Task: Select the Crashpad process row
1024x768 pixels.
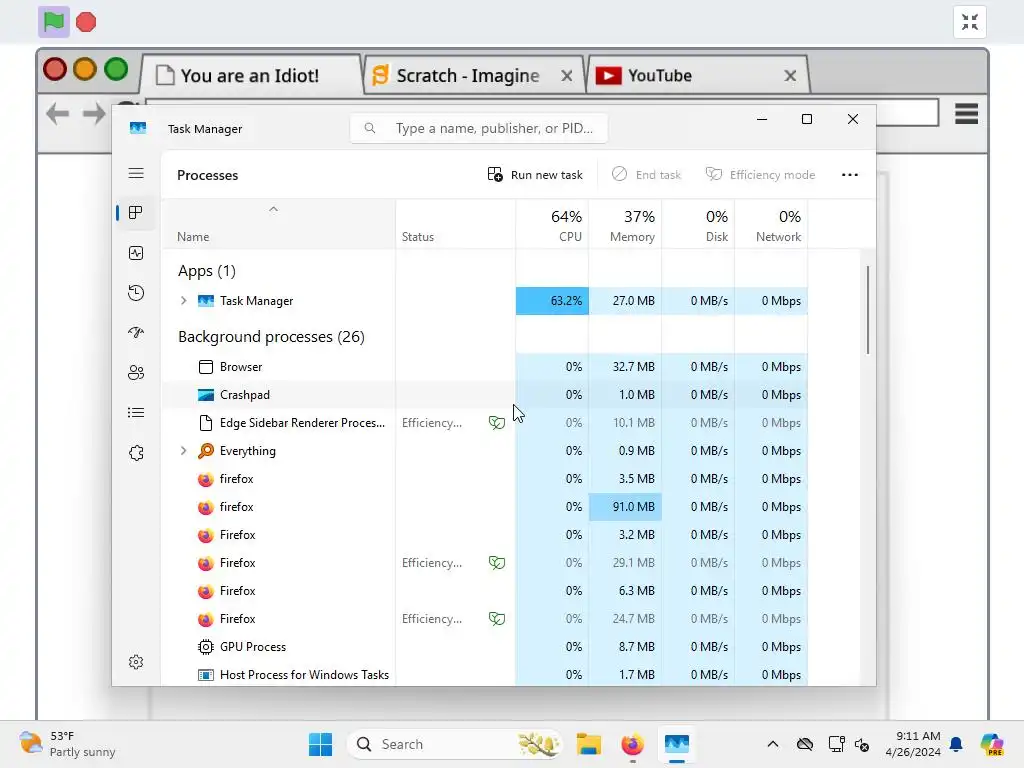Action: click(x=485, y=395)
